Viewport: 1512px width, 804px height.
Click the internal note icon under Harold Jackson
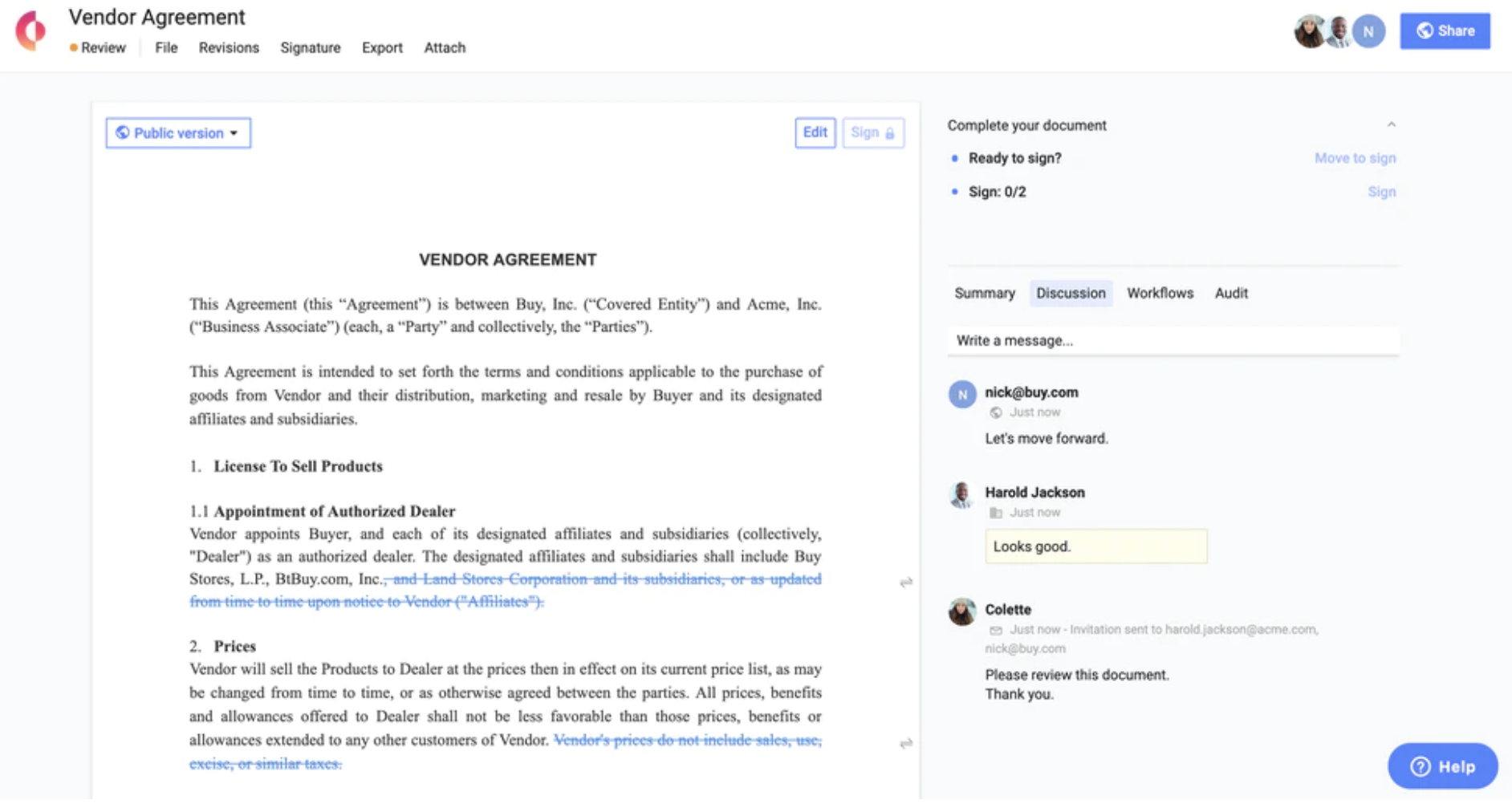(x=996, y=513)
